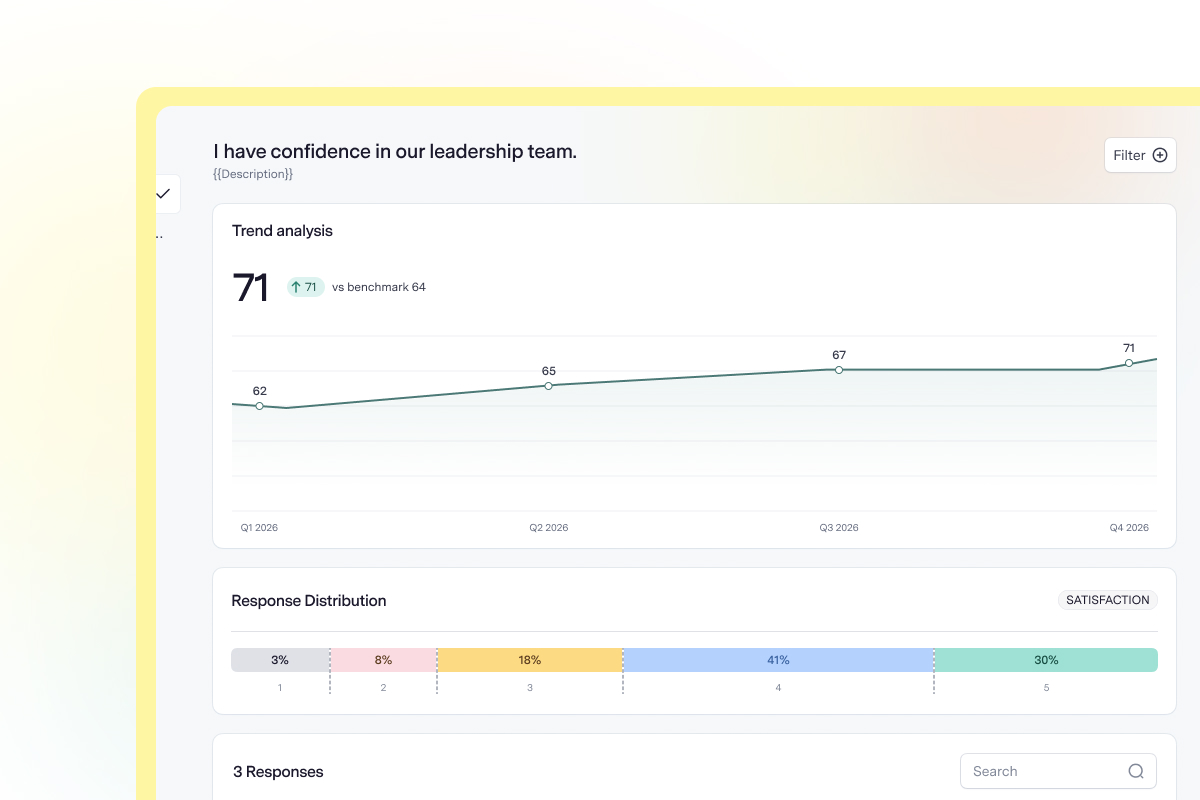Click the {{Description}} placeholder text
The image size is (1200, 800).
253,174
